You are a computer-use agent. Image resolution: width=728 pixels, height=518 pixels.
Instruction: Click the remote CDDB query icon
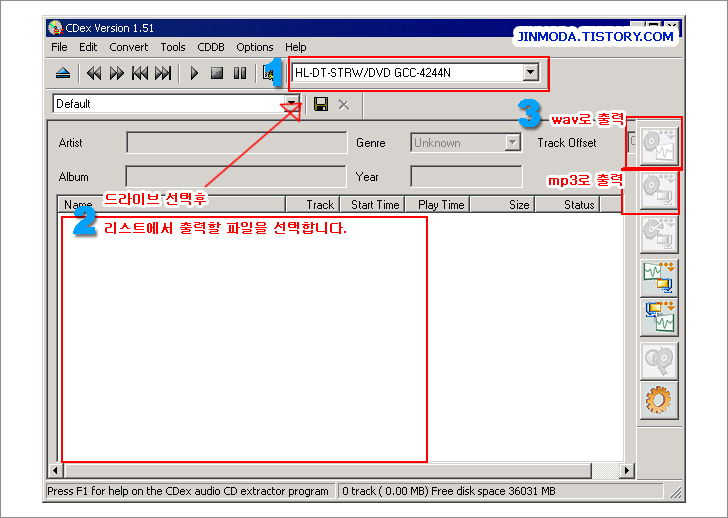(658, 361)
